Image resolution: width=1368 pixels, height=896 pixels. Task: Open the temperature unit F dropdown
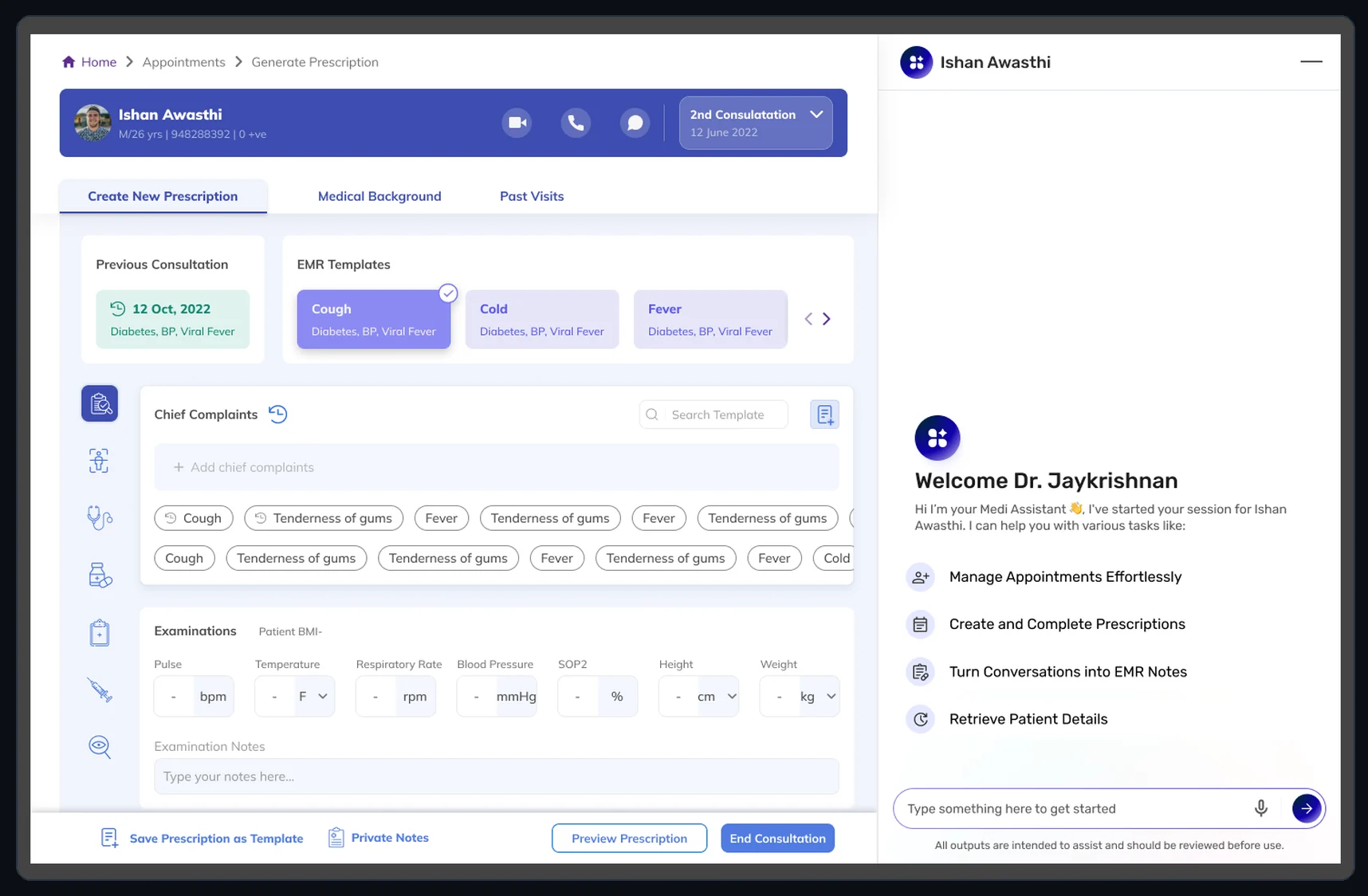314,697
